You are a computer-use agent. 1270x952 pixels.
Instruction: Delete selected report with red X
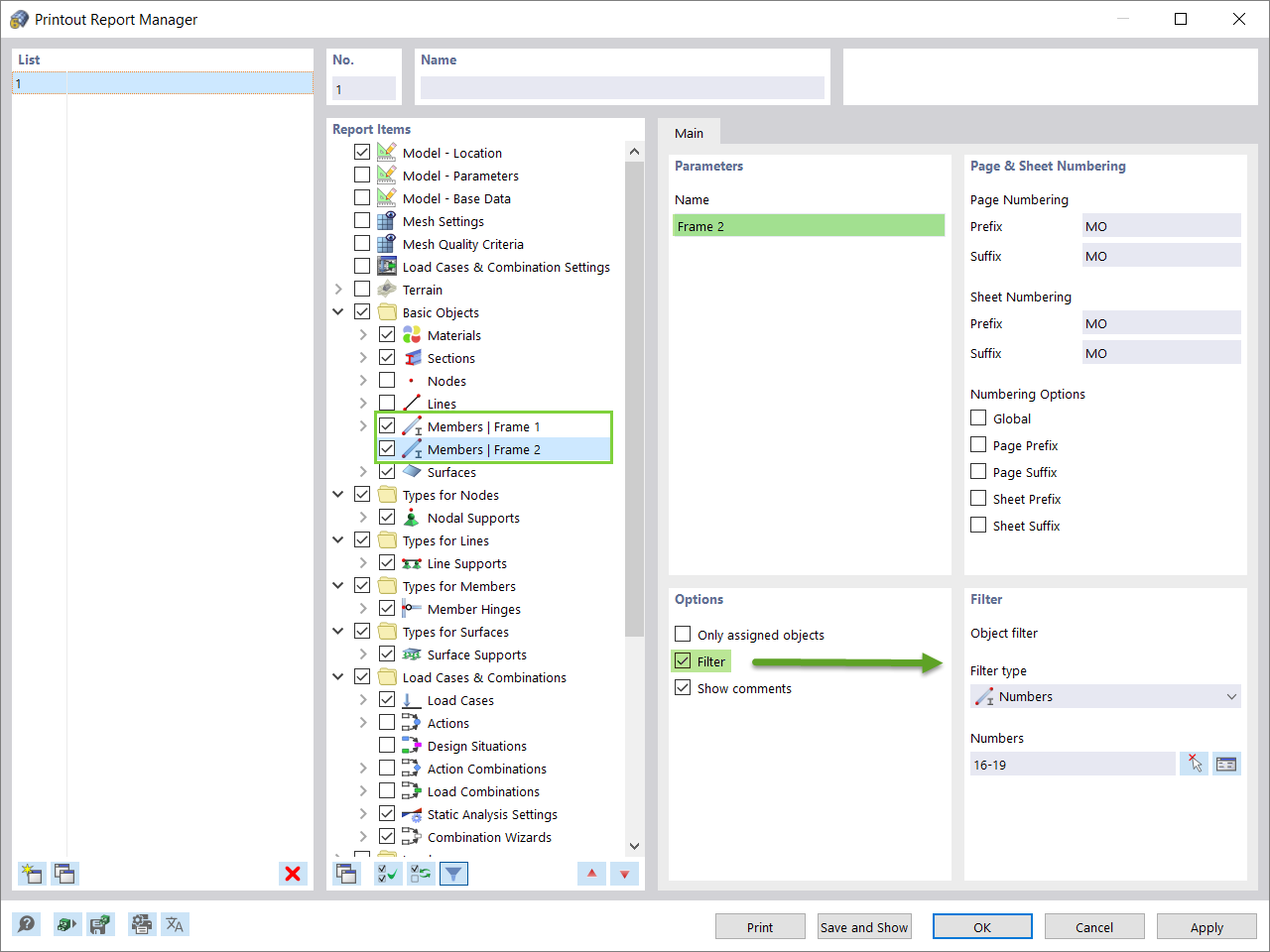pos(293,874)
